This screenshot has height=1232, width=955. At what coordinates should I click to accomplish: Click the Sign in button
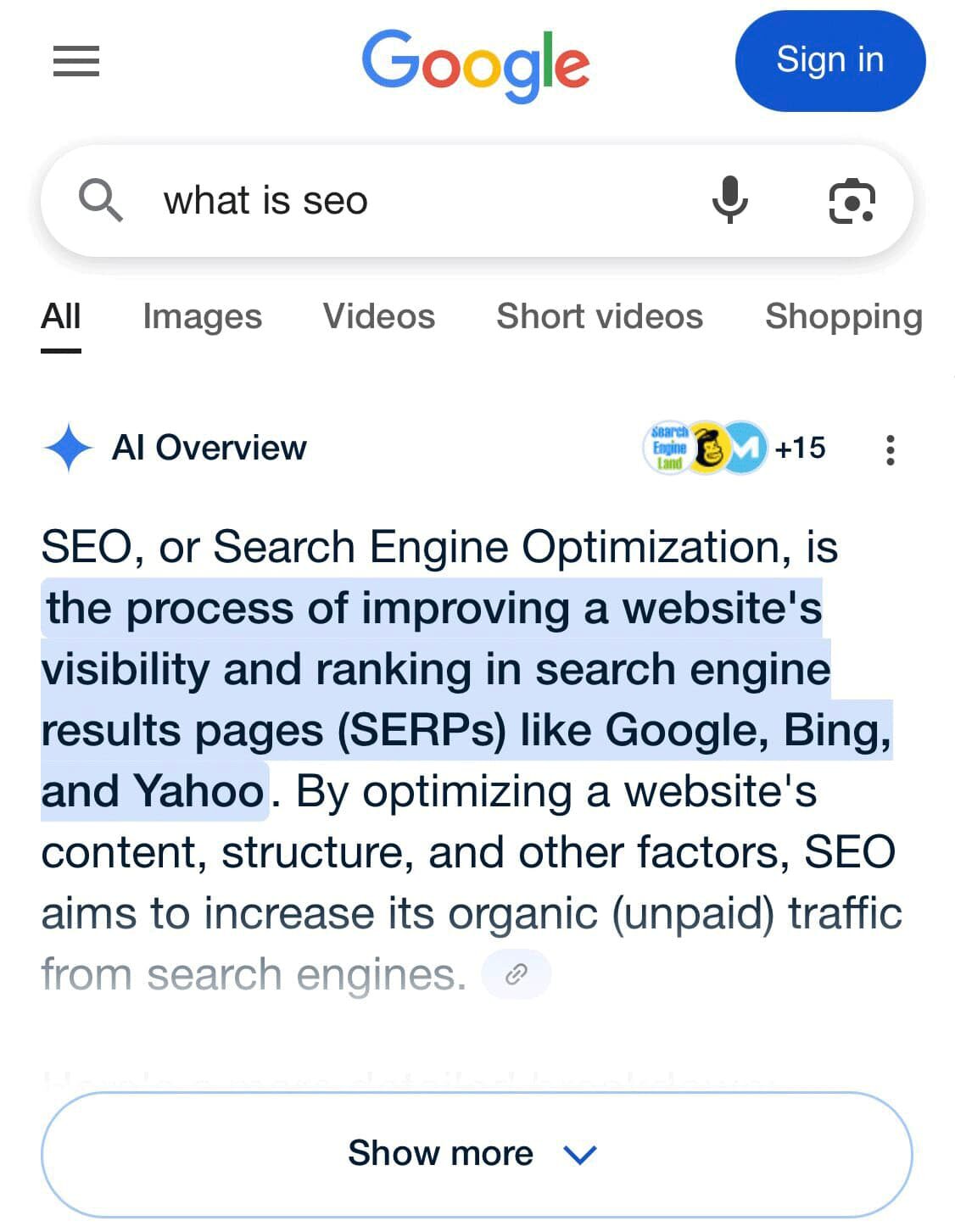[830, 60]
